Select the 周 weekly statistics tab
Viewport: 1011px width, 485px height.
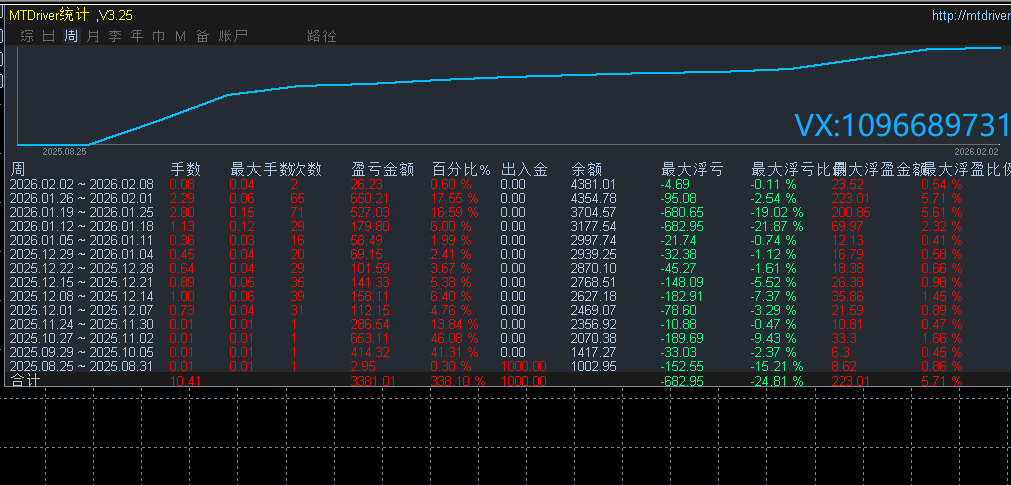pyautogui.click(x=71, y=36)
